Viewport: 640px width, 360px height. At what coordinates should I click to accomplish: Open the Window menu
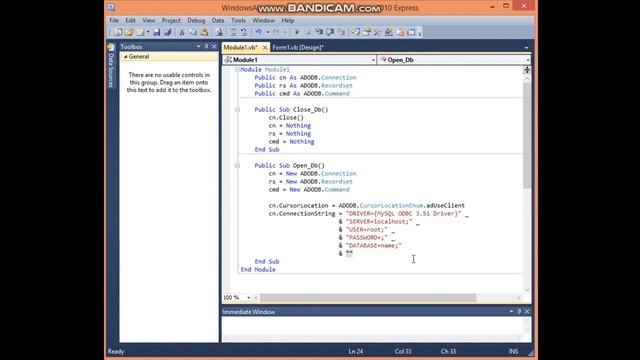[263, 20]
